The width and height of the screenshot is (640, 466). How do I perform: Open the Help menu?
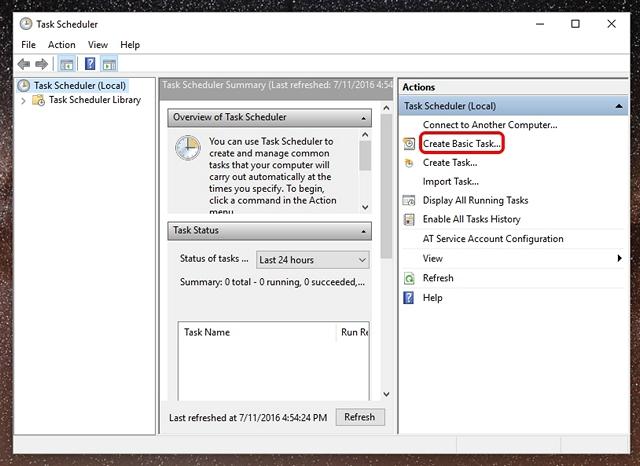click(130, 44)
